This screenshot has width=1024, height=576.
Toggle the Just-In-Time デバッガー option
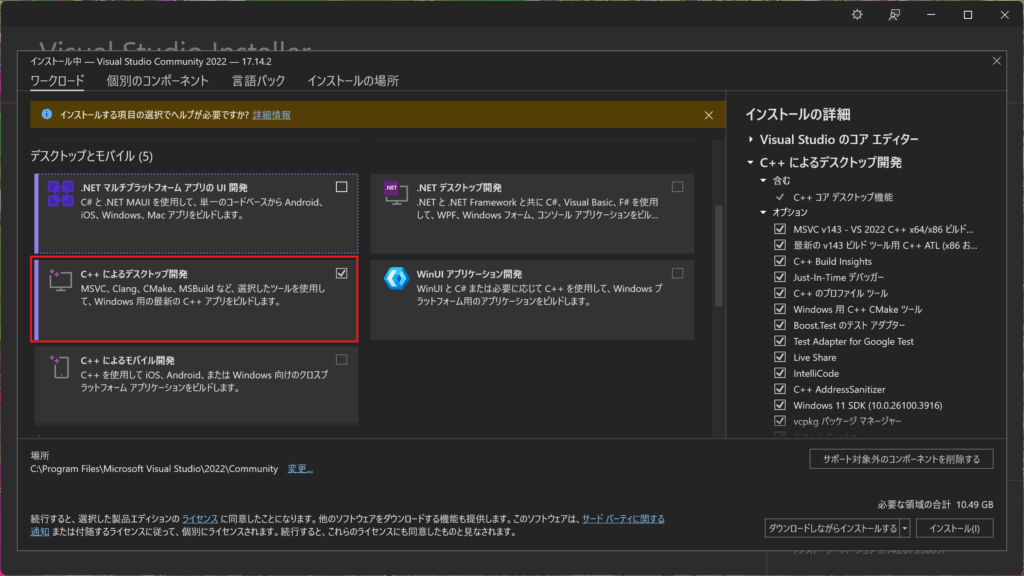click(780, 277)
